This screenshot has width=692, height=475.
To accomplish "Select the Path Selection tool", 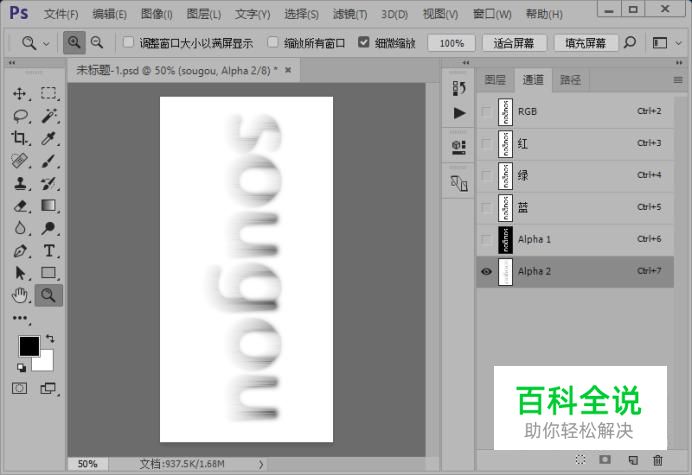I will (20, 273).
